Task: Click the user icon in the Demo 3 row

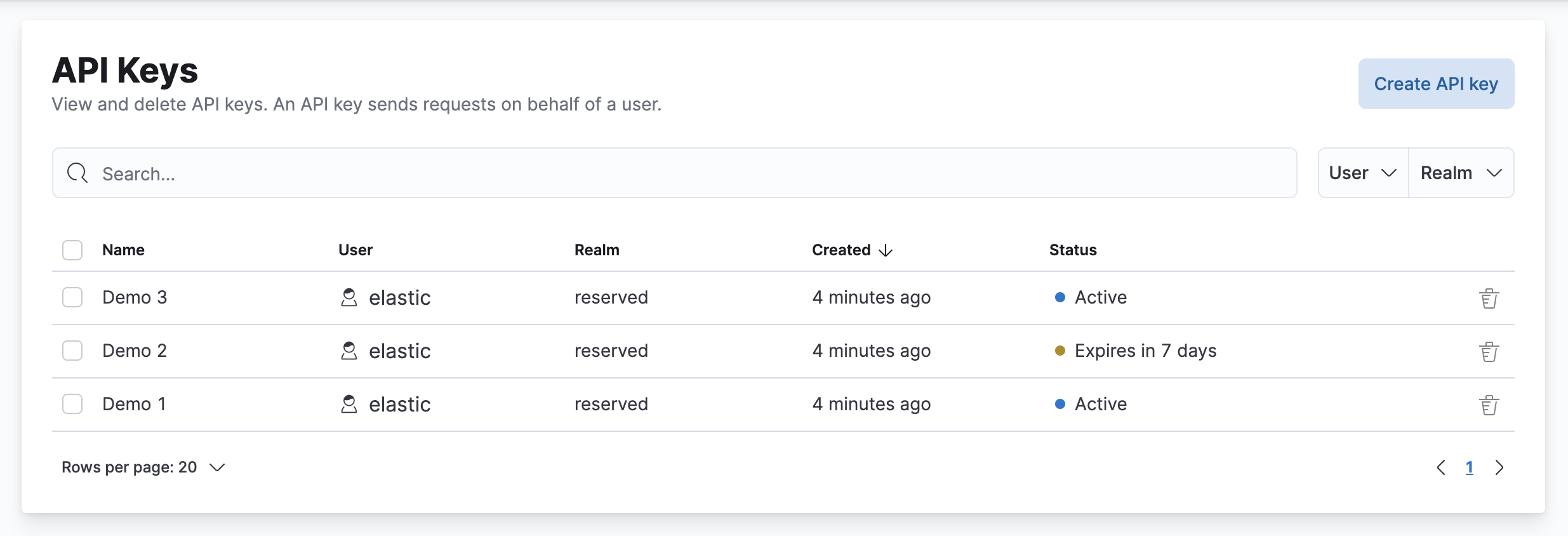Action: pos(349,297)
